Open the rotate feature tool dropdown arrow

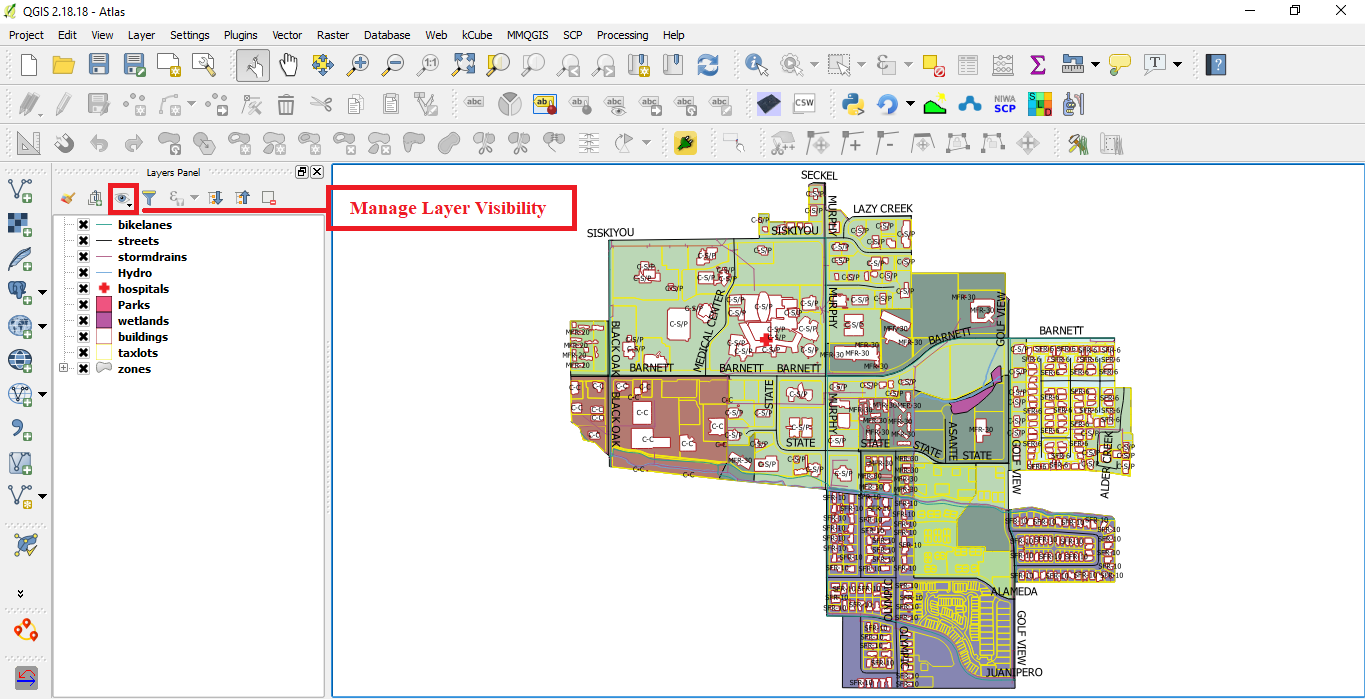coord(646,143)
